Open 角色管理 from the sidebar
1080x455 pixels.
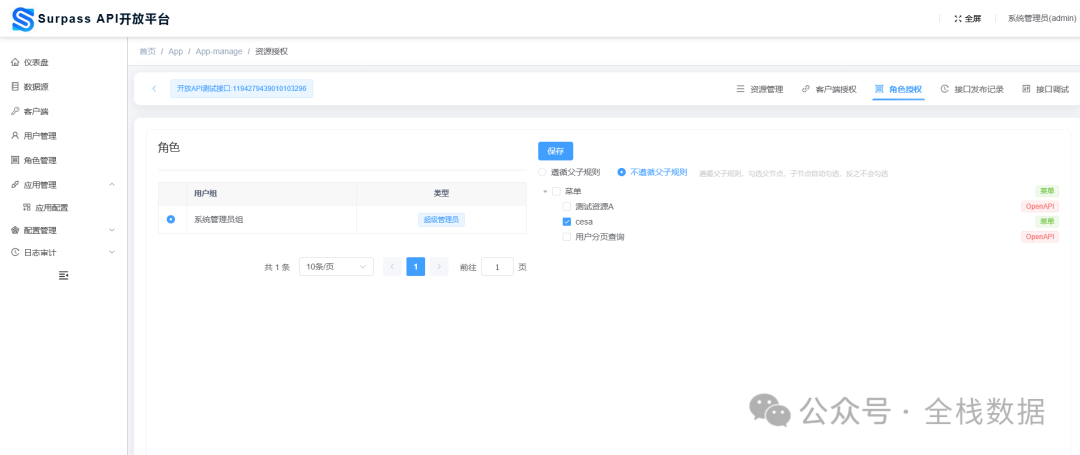(39, 160)
